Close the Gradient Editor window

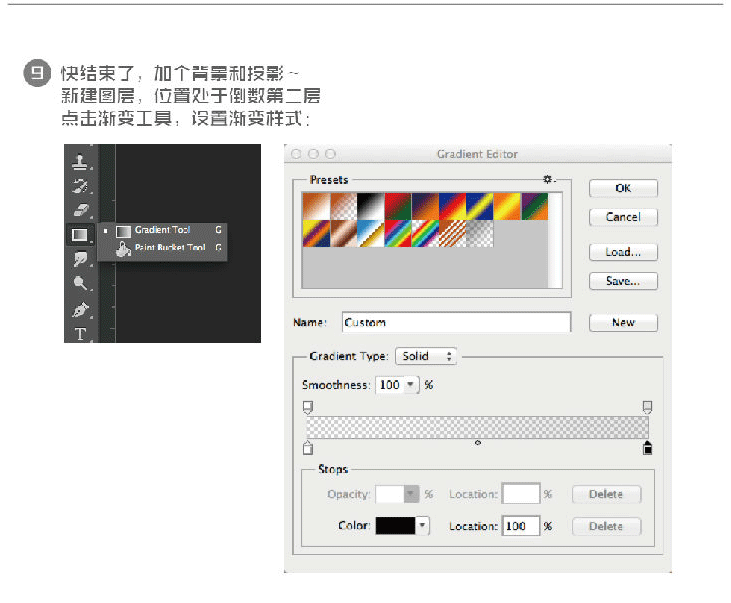click(296, 154)
